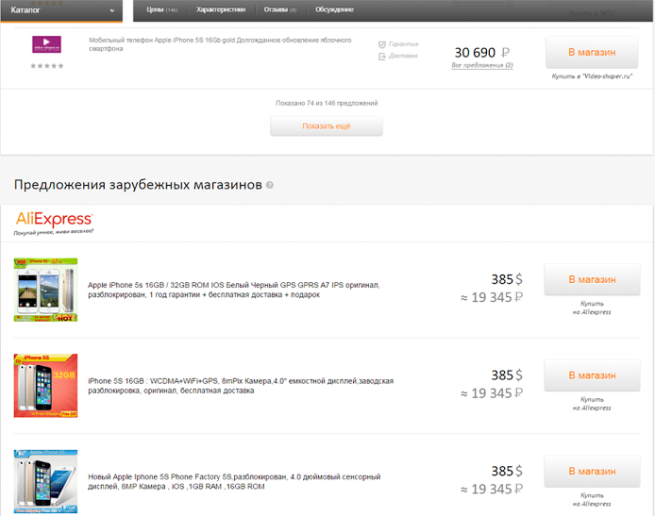This screenshot has width=655, height=516.
Task: Click В магазин button for 30 690 ₽ offer
Action: [x=592, y=52]
